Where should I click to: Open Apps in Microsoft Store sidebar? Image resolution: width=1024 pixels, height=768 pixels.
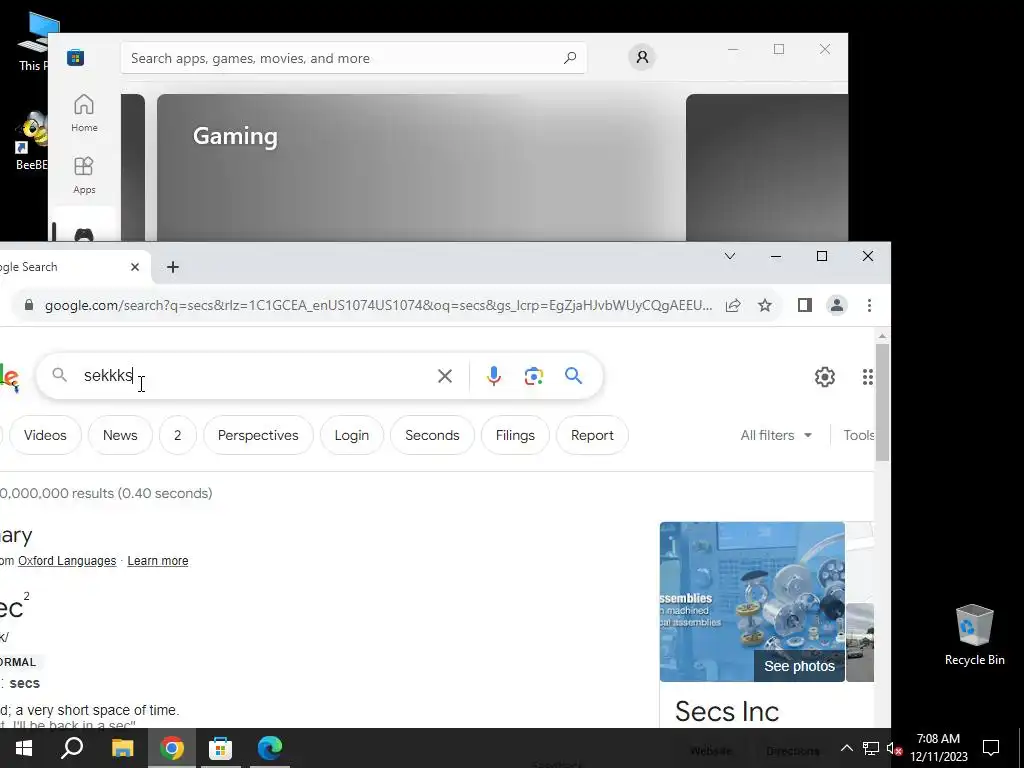click(84, 175)
